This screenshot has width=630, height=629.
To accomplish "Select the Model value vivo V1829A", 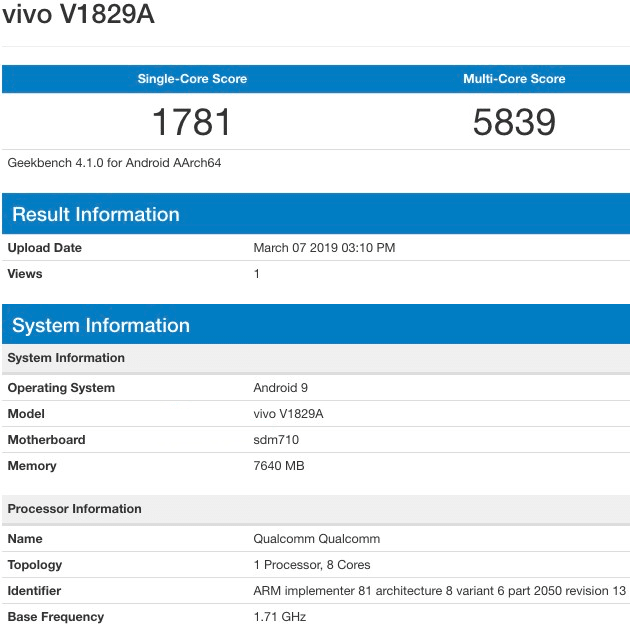I will [288, 414].
